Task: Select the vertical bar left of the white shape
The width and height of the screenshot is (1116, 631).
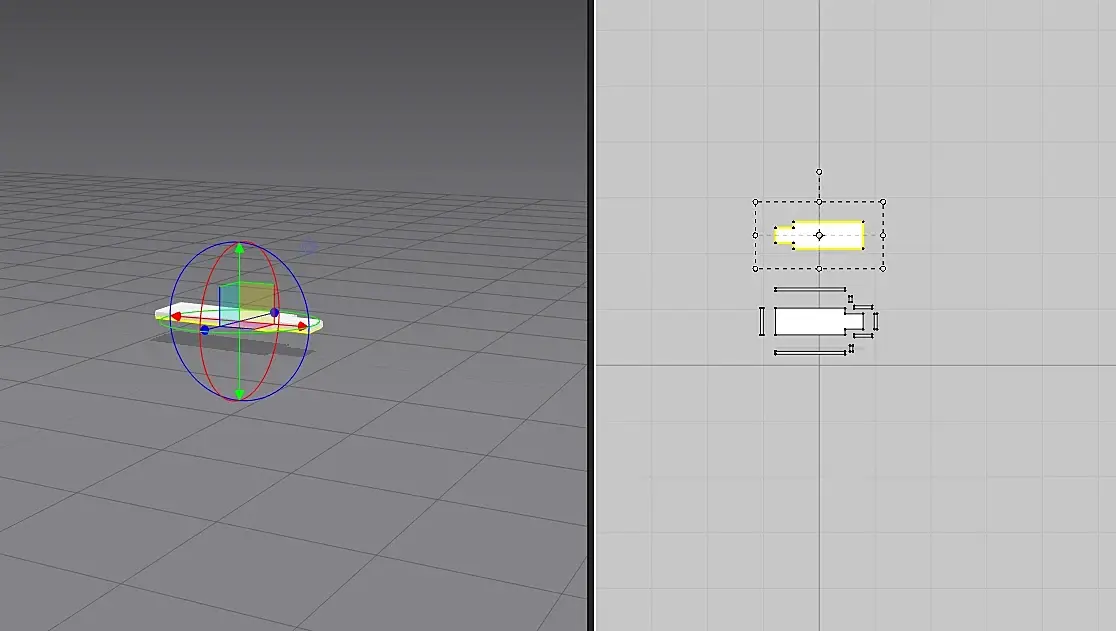Action: pos(762,321)
